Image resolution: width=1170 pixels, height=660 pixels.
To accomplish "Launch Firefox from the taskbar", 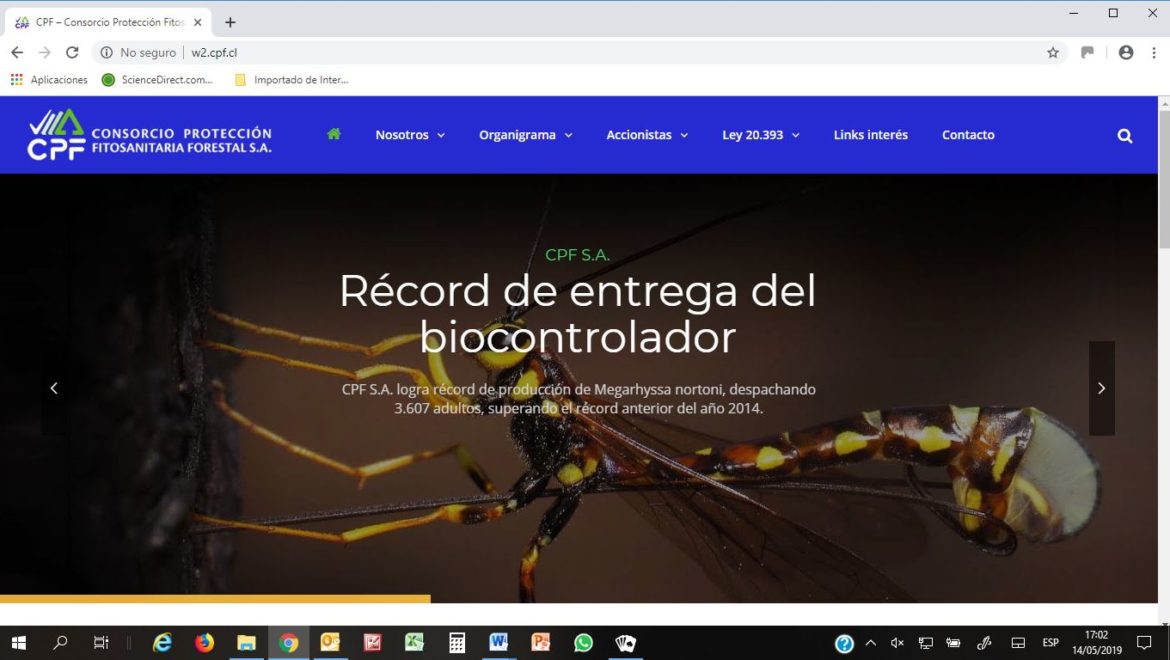I will pyautogui.click(x=205, y=643).
